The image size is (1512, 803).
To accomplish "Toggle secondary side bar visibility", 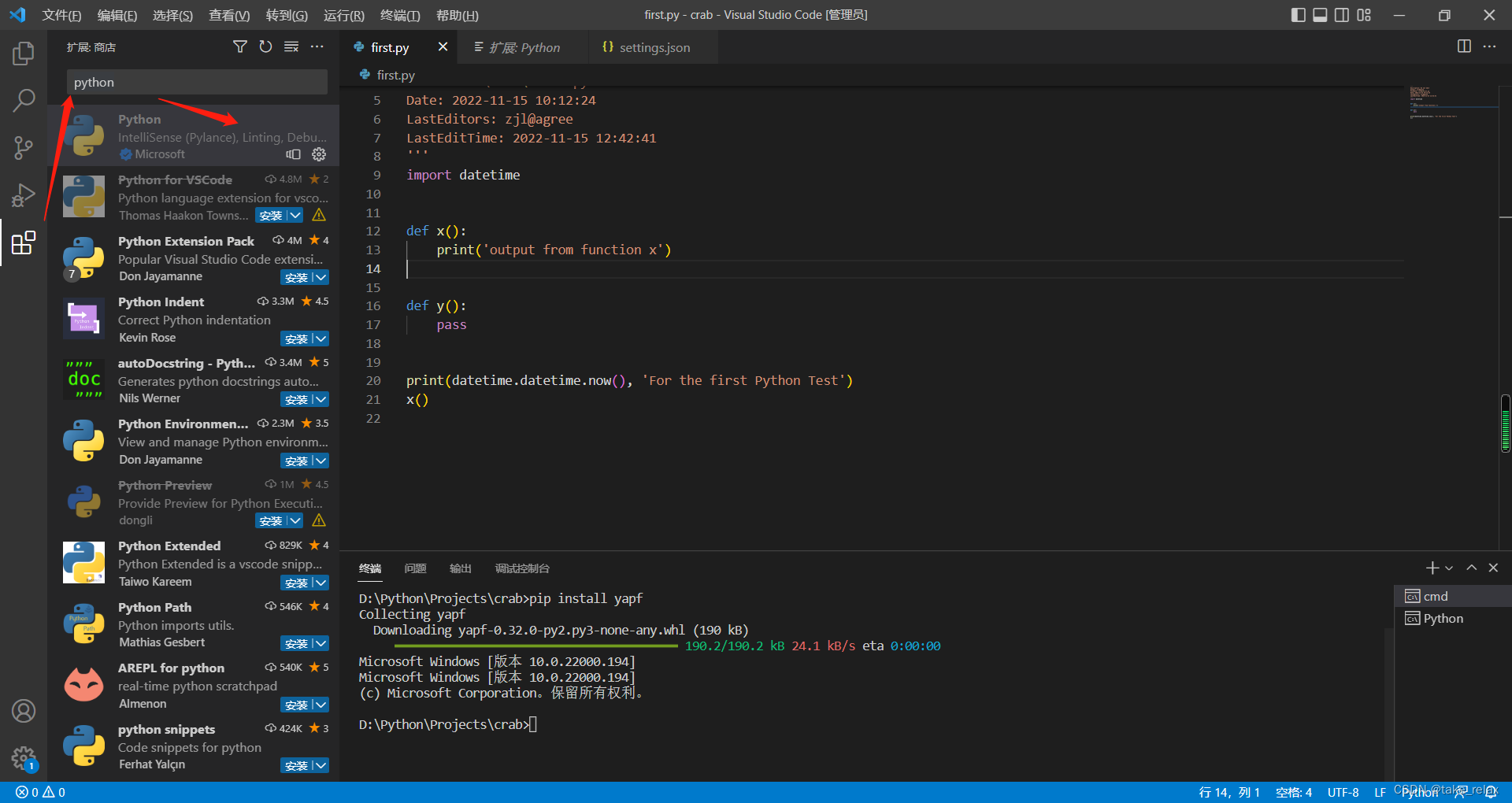I will (1342, 15).
